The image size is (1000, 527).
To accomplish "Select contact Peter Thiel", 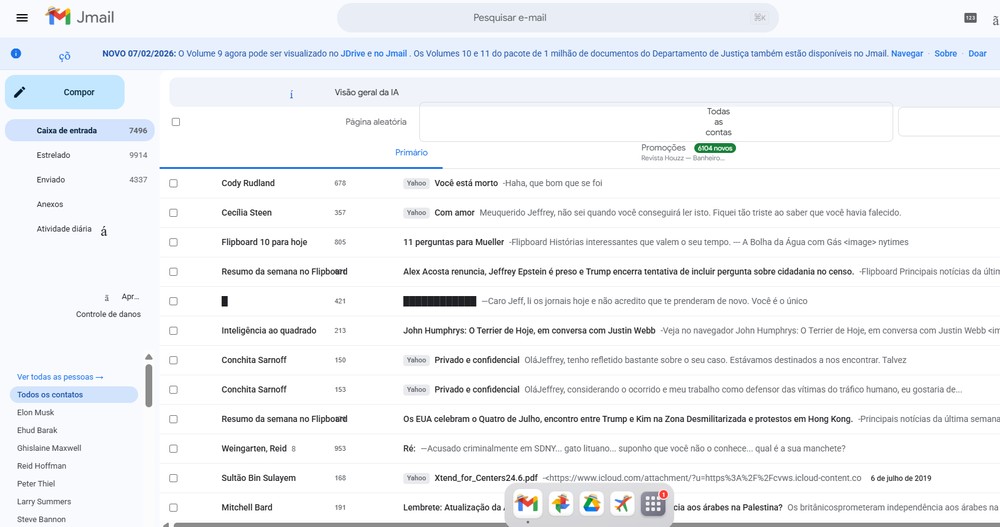I will 36,484.
